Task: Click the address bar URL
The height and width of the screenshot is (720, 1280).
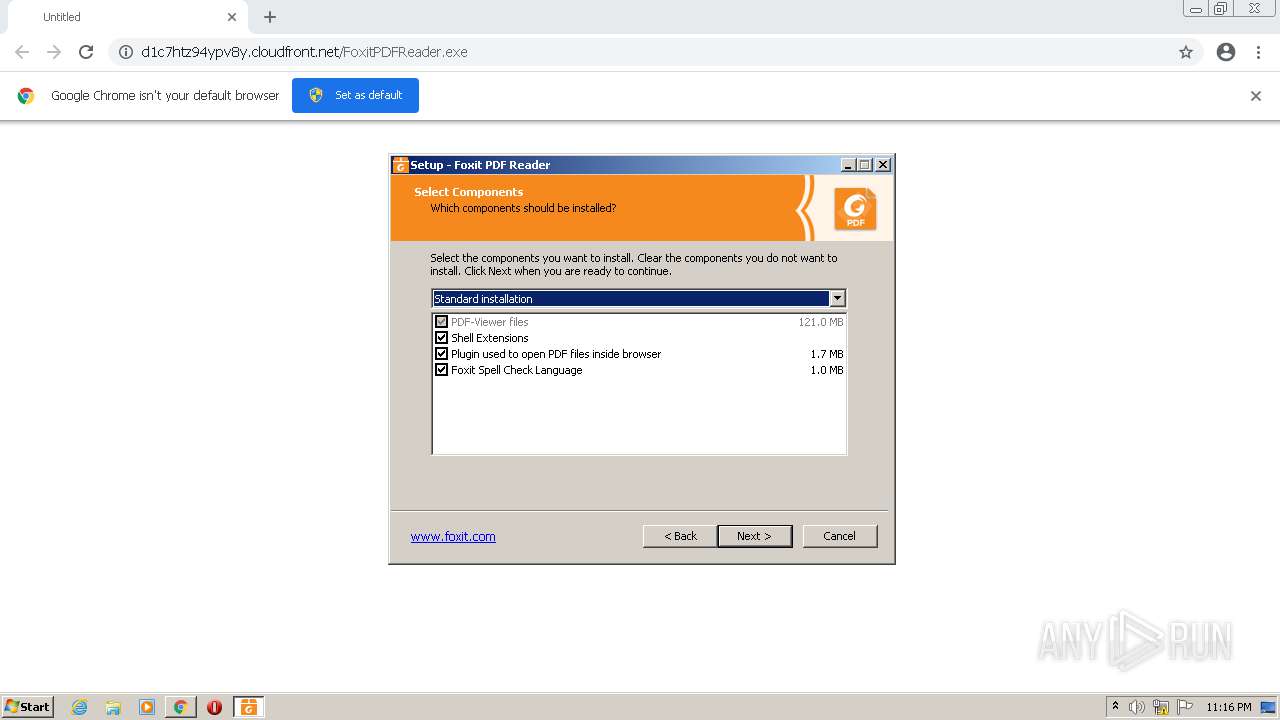Action: tap(304, 52)
